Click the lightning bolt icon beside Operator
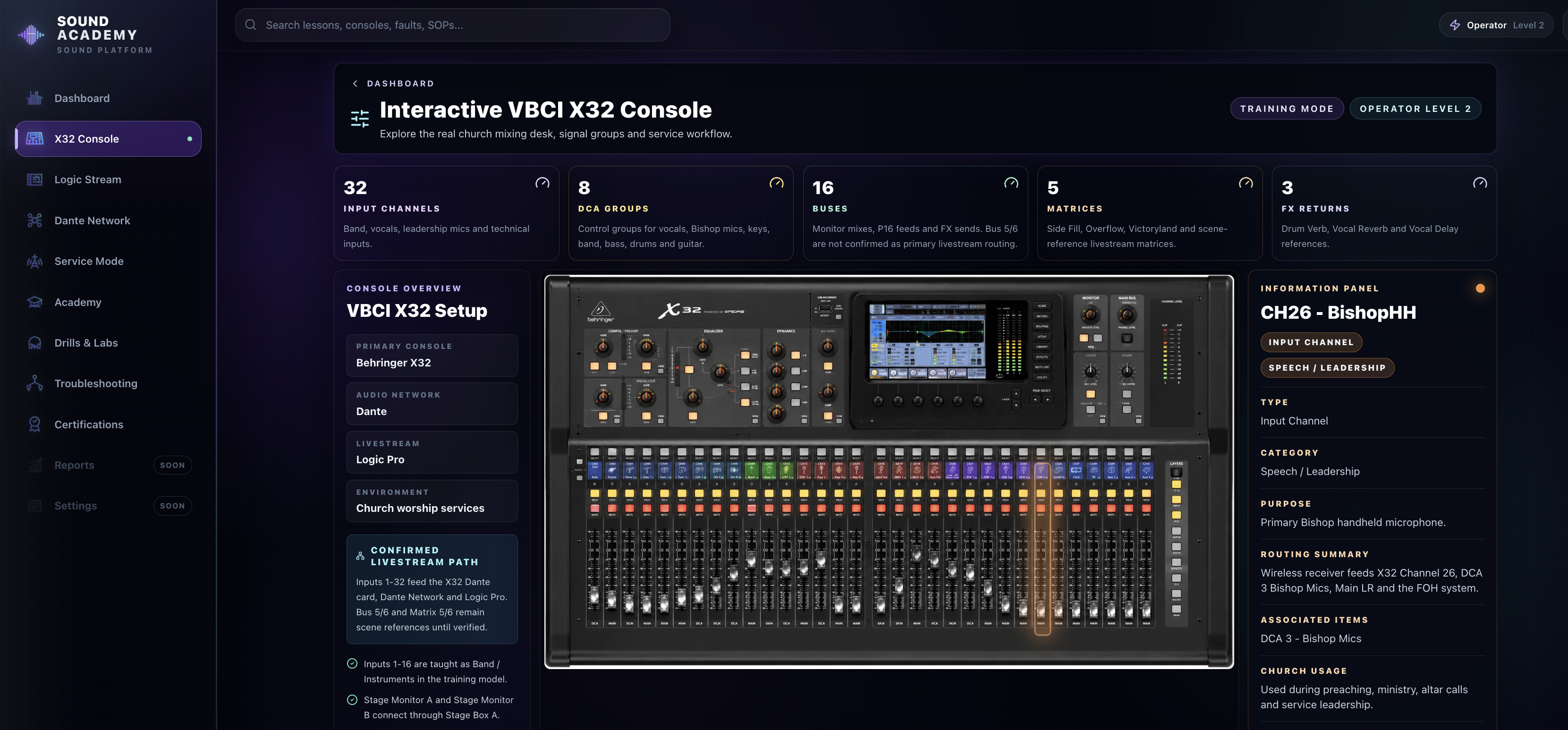1568x730 pixels. (1455, 25)
